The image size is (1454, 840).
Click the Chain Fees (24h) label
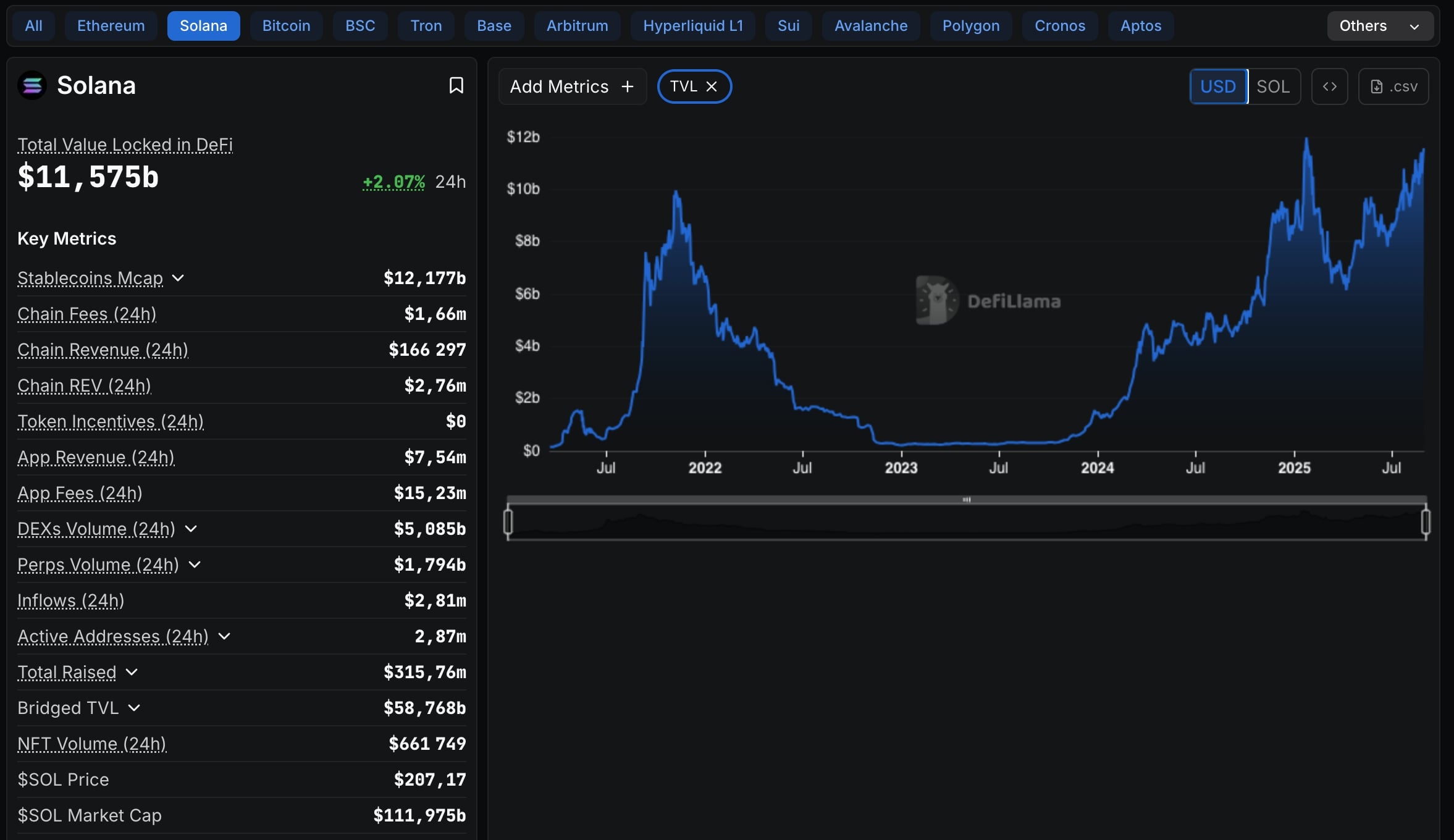pos(86,314)
